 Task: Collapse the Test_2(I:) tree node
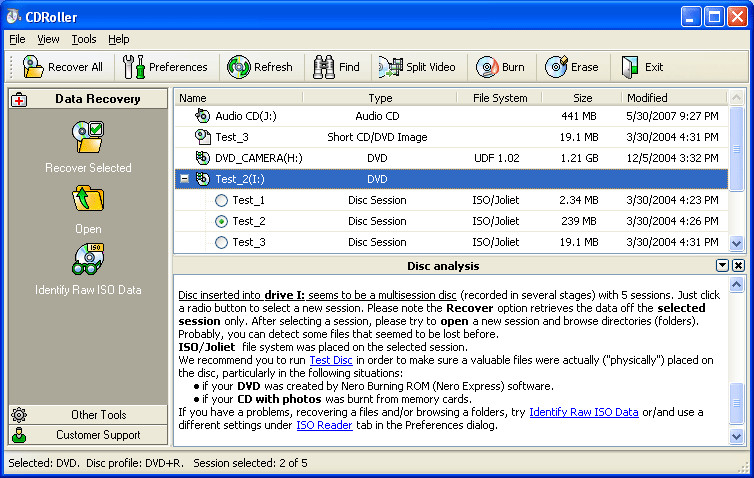(184, 179)
